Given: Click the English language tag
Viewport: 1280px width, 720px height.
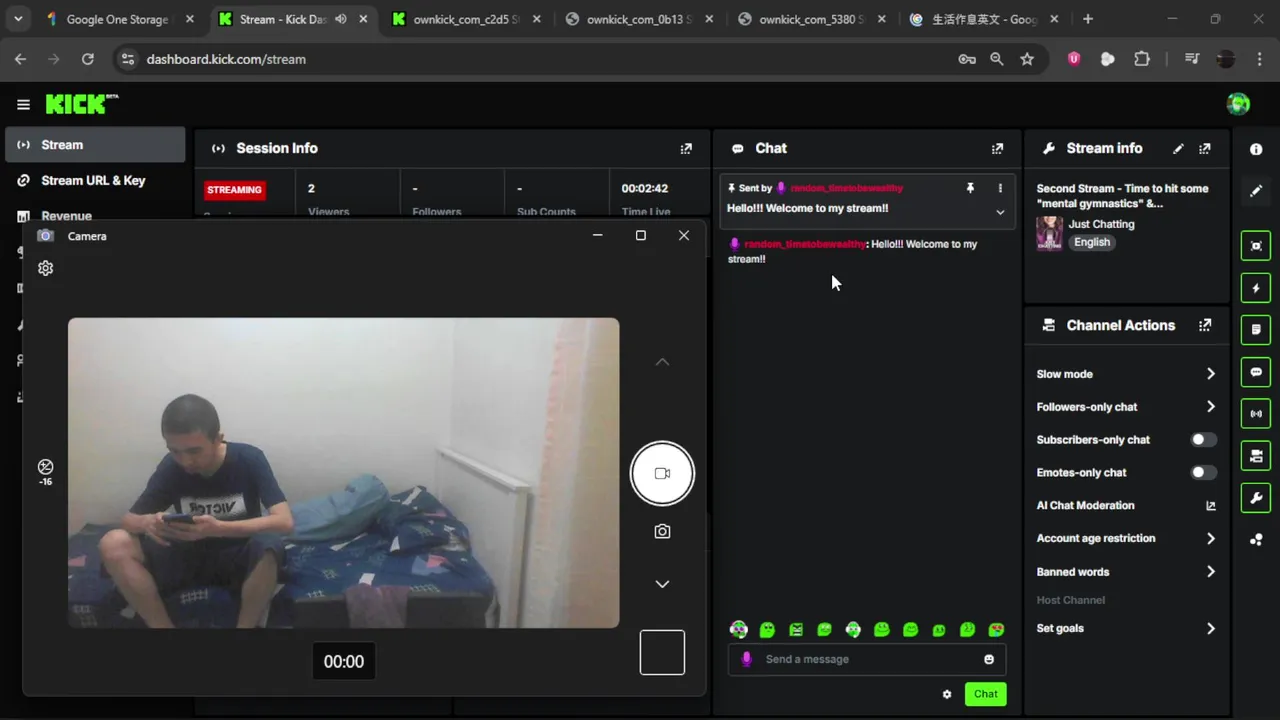Looking at the screenshot, I should pyautogui.click(x=1092, y=242).
